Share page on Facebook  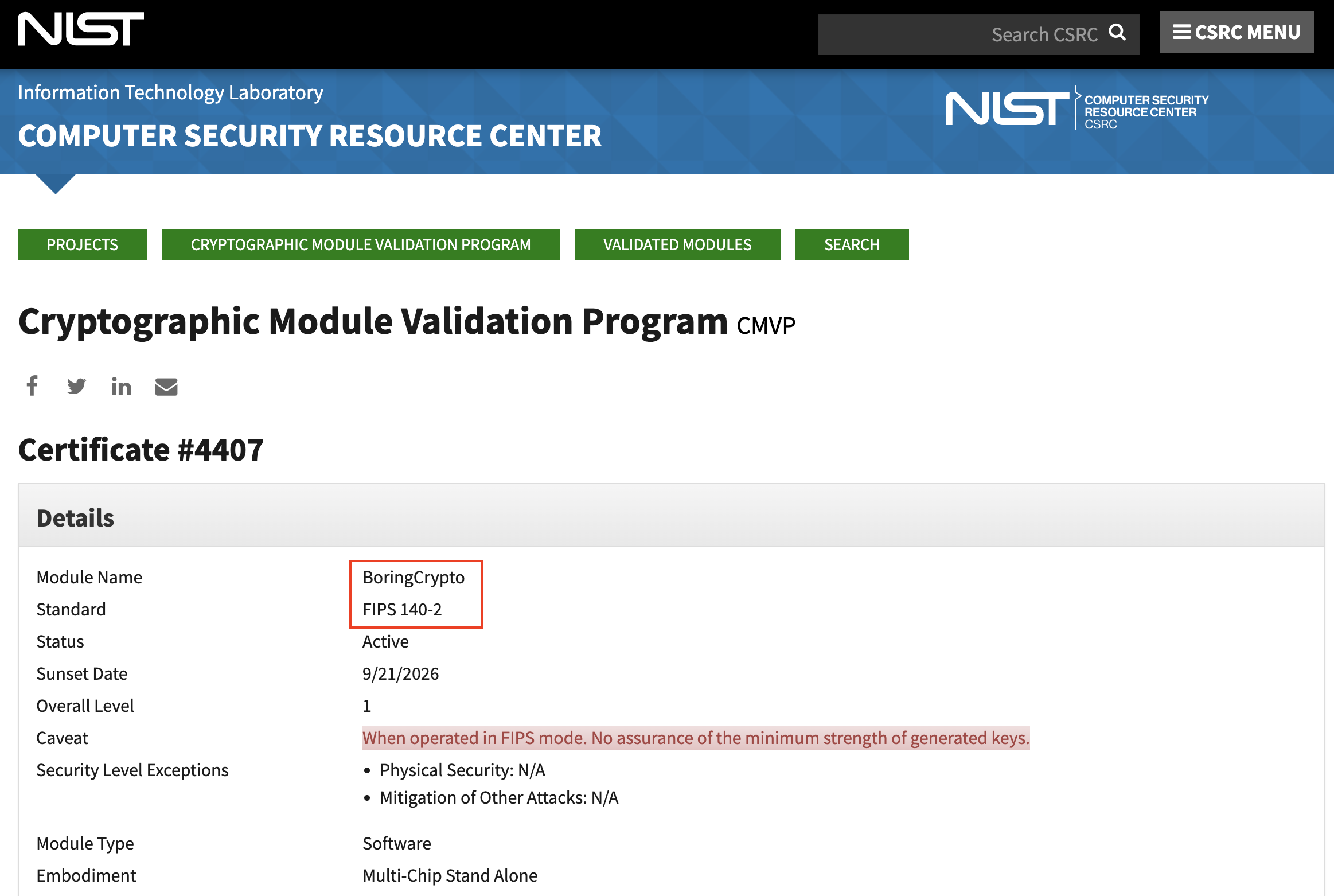click(32, 386)
